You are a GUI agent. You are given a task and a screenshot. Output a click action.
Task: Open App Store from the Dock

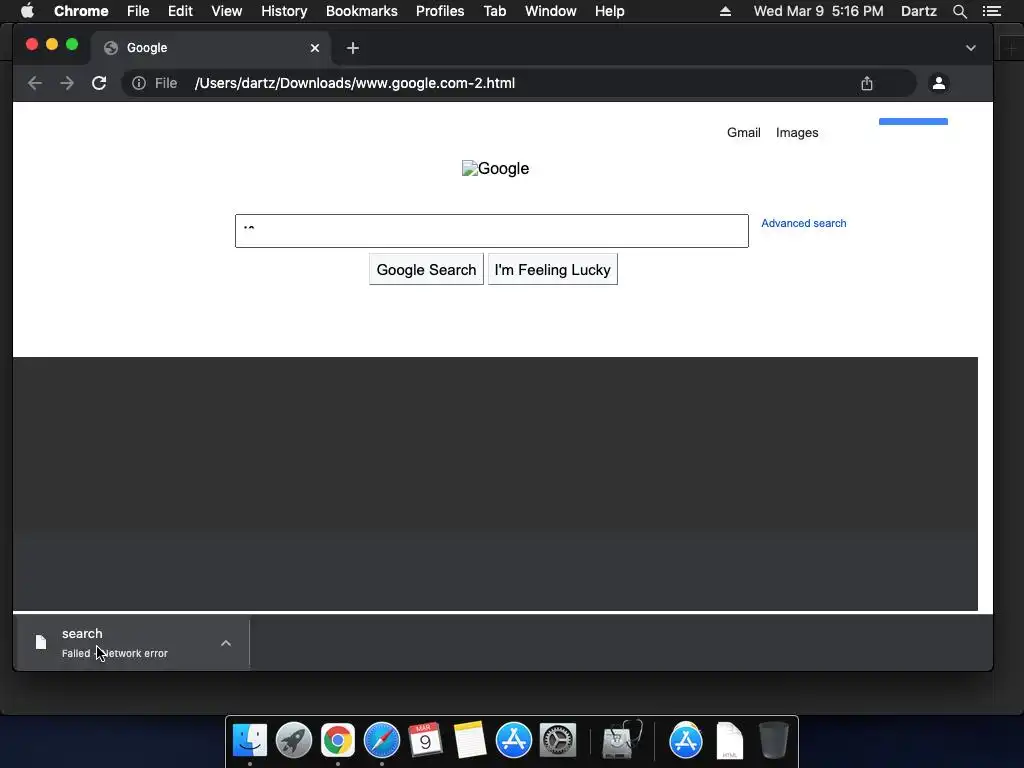pyautogui.click(x=514, y=741)
